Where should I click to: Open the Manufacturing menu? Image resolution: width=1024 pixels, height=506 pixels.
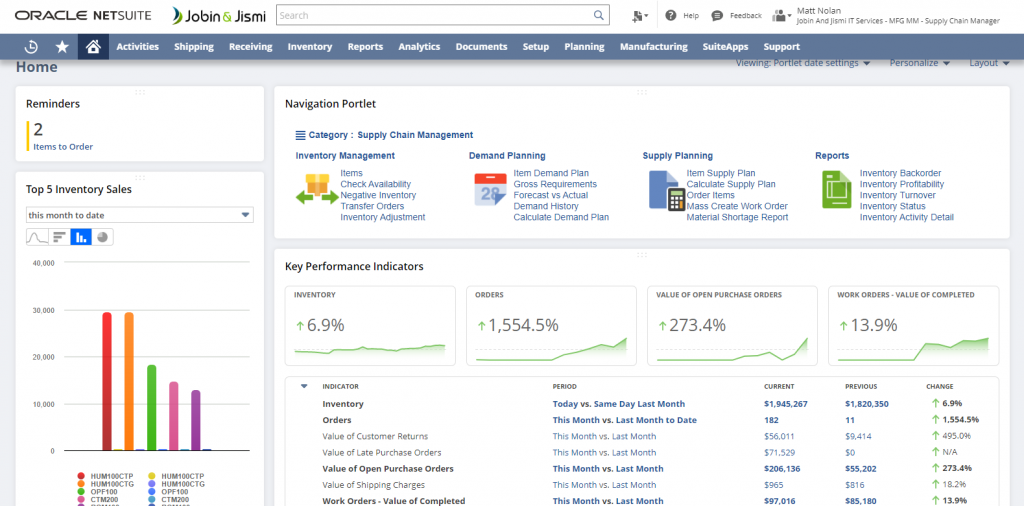[x=653, y=47]
